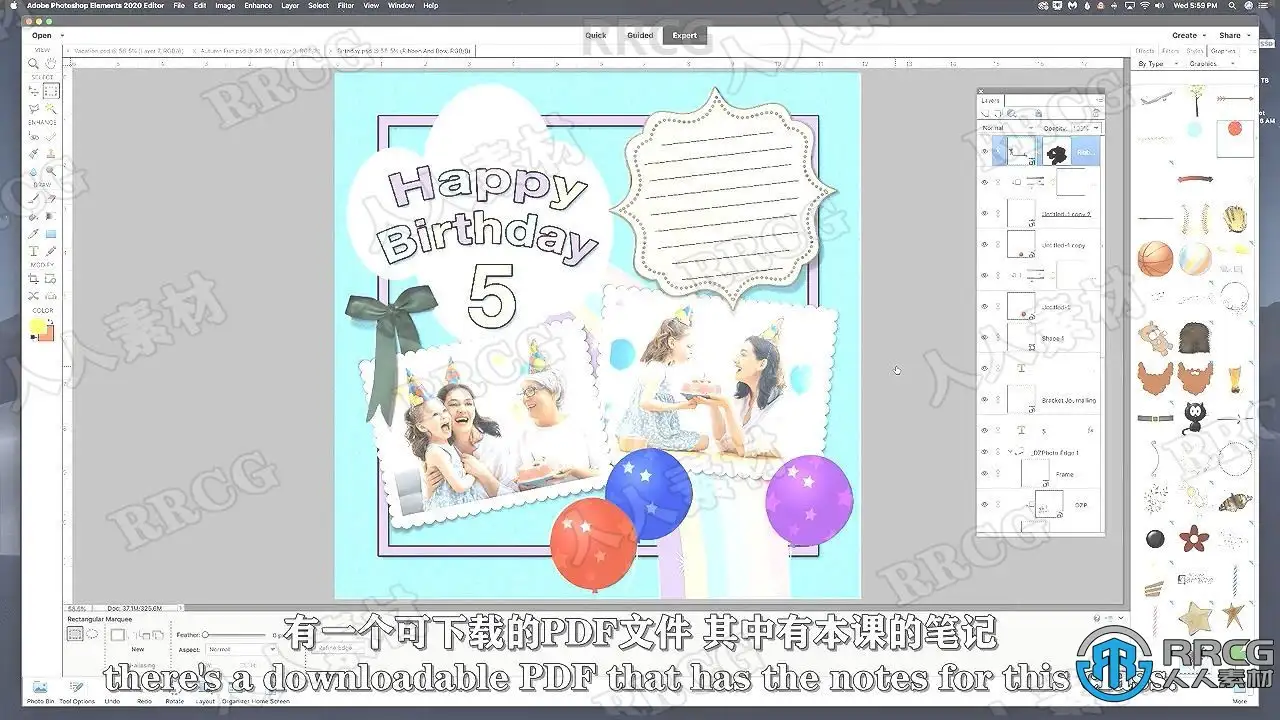The width and height of the screenshot is (1280, 720).
Task: Select the basketball graphic thumbnail
Action: pos(1156,259)
